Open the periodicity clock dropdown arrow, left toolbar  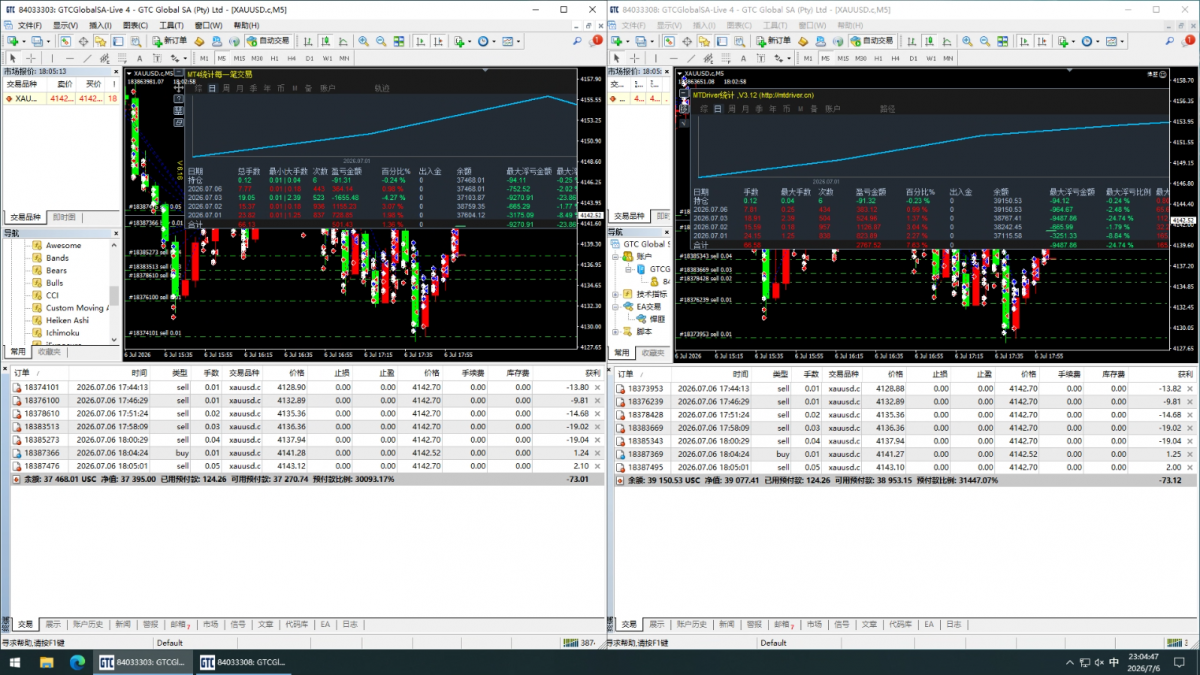click(x=494, y=41)
